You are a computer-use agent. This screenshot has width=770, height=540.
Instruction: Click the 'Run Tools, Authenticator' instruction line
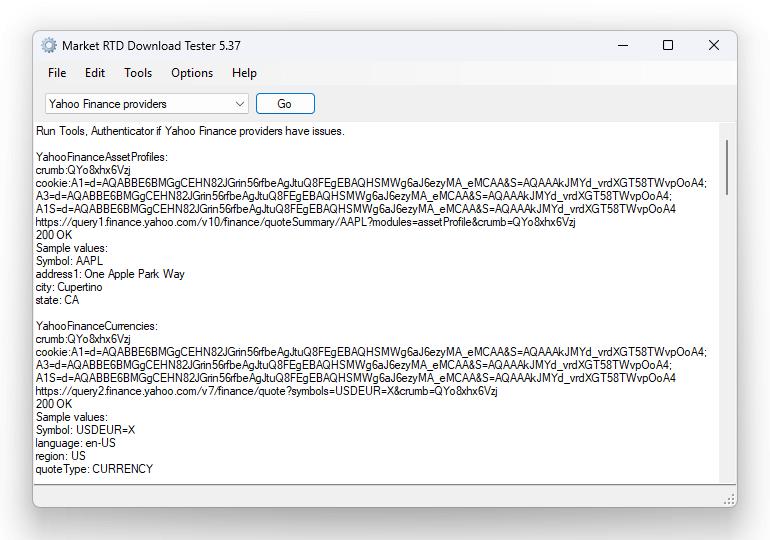190,131
